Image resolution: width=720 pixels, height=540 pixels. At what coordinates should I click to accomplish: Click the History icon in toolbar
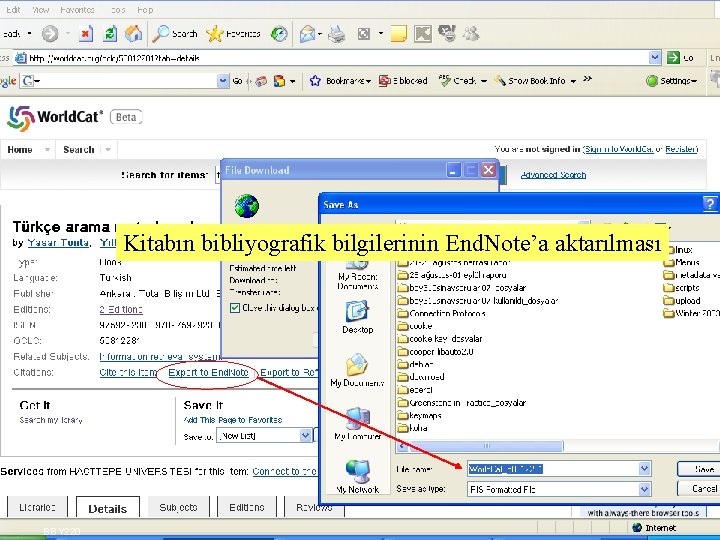(279, 34)
